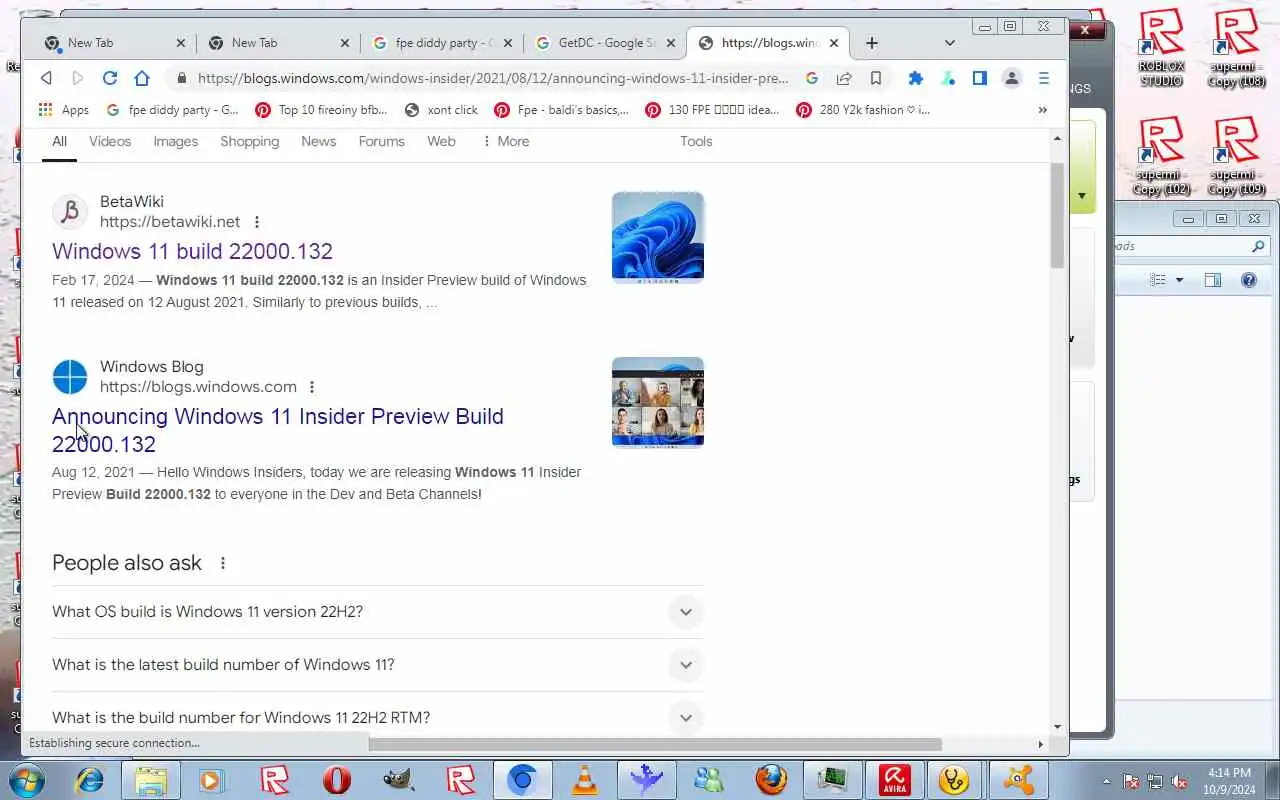1280x800 pixels.
Task: Click the taskbar volume icon
Action: (x=1180, y=781)
